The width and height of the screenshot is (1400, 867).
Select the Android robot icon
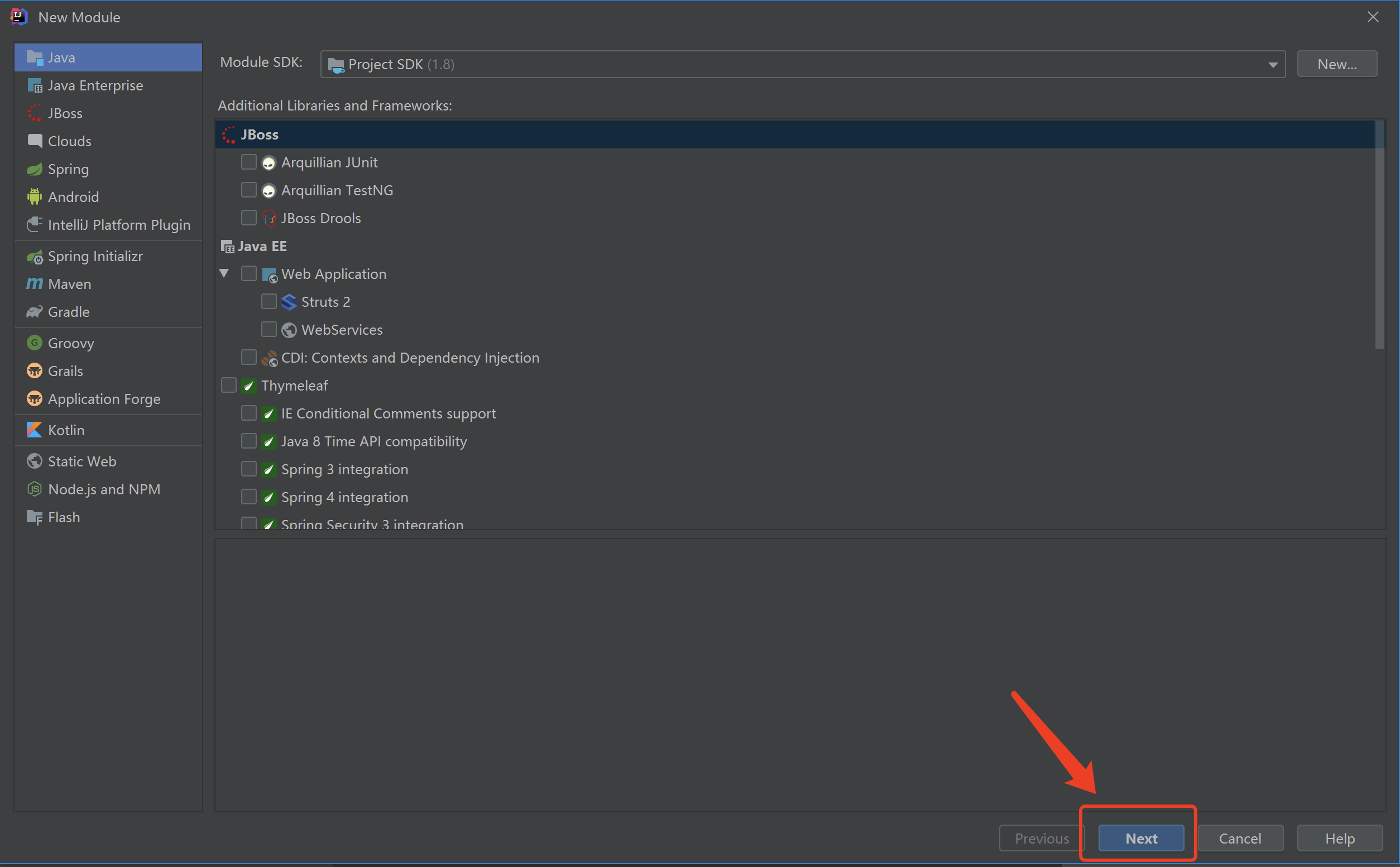coord(35,197)
